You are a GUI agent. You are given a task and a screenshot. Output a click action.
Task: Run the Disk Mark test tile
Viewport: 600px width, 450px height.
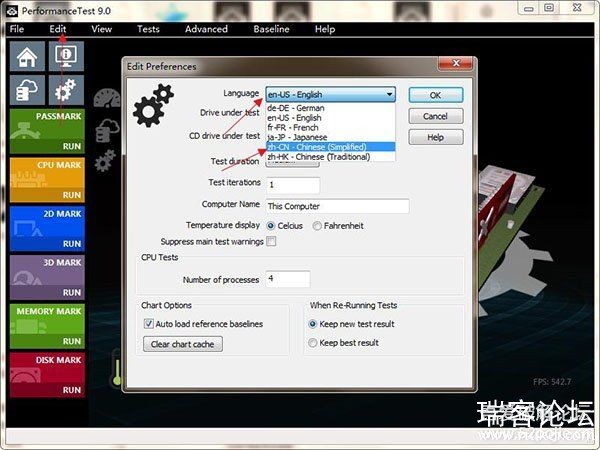(x=47, y=375)
